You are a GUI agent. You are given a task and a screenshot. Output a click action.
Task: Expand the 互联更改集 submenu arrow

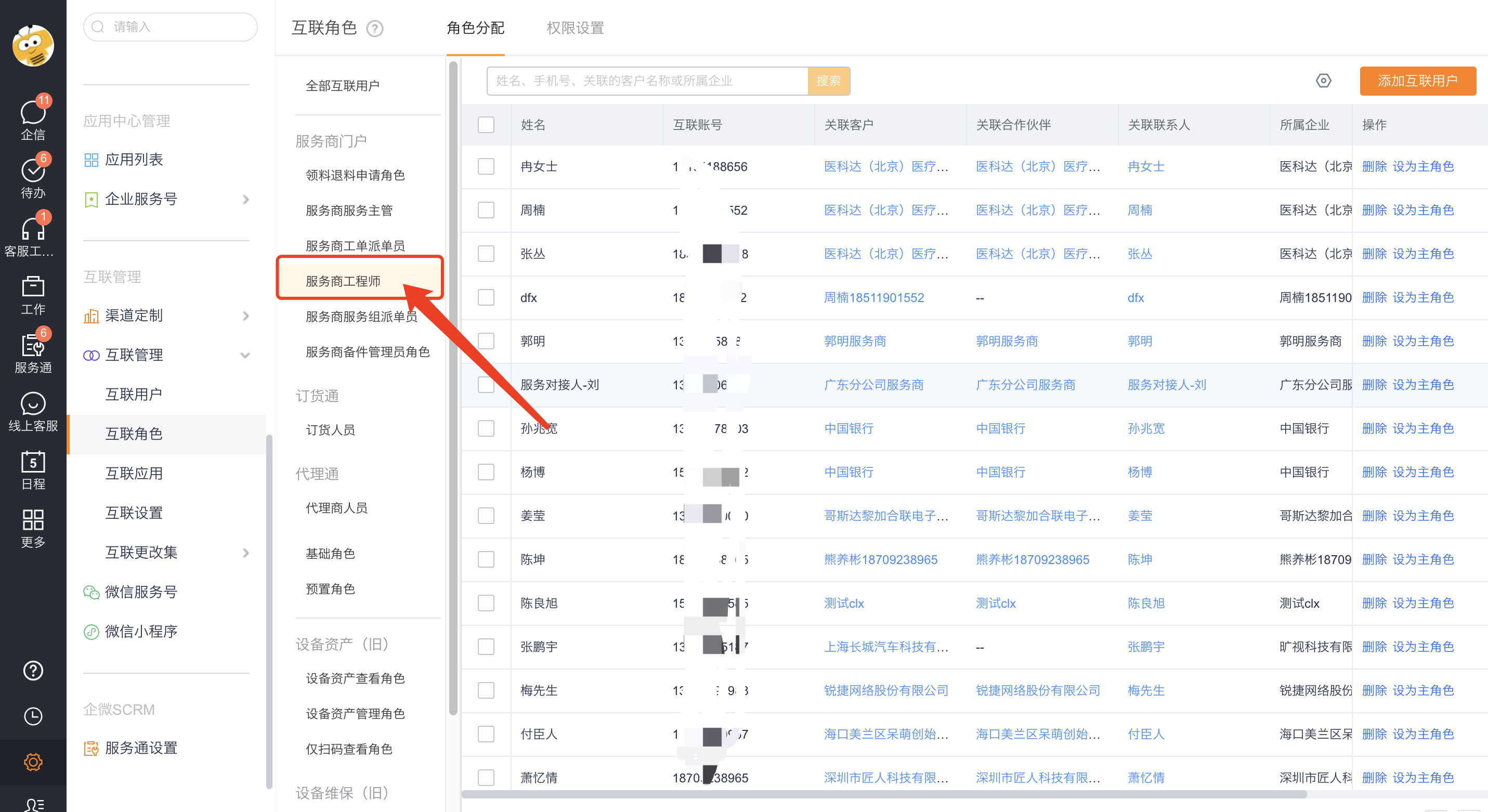click(246, 553)
